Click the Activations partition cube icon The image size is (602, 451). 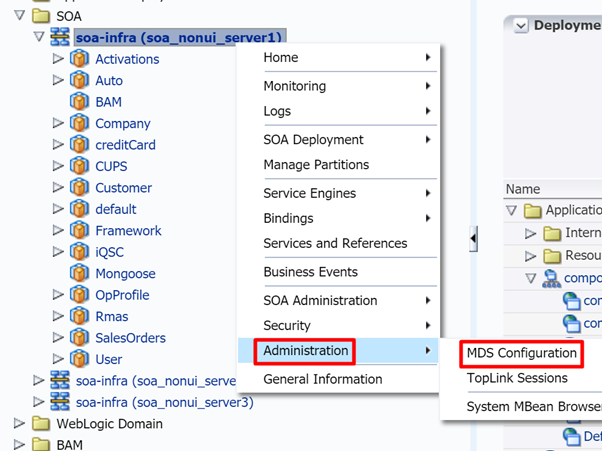point(79,59)
